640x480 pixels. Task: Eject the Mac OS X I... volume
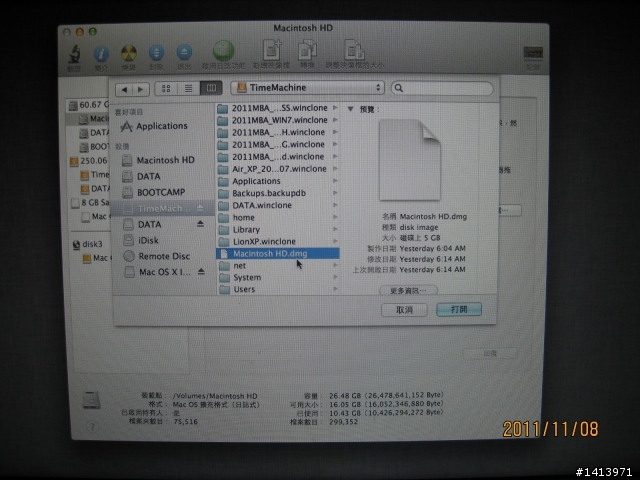pos(201,271)
